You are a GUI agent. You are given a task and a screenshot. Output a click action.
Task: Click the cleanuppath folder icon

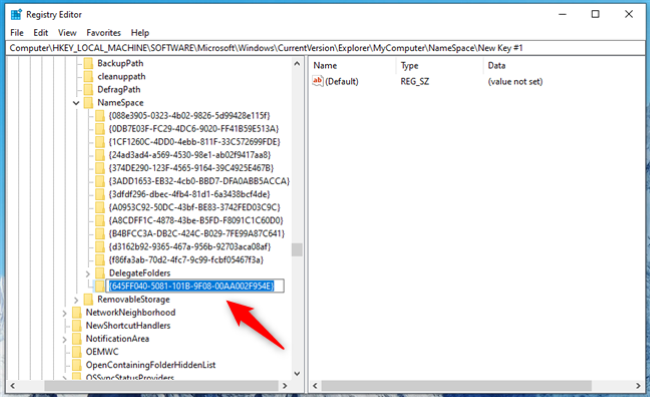pos(88,77)
